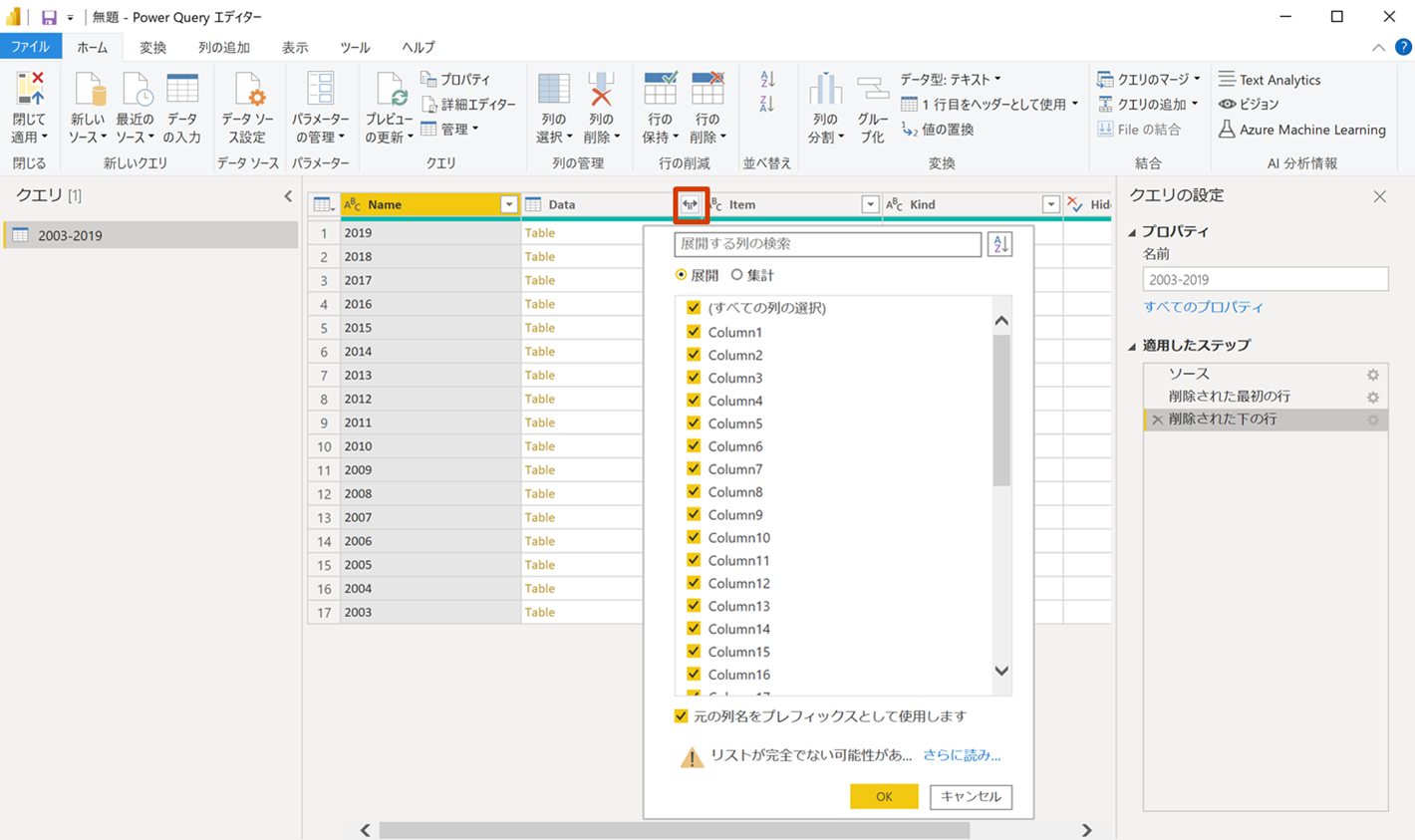Viewport: 1415px width, 840px height.
Task: Sort descending with the Z-A icon
Action: 767,104
